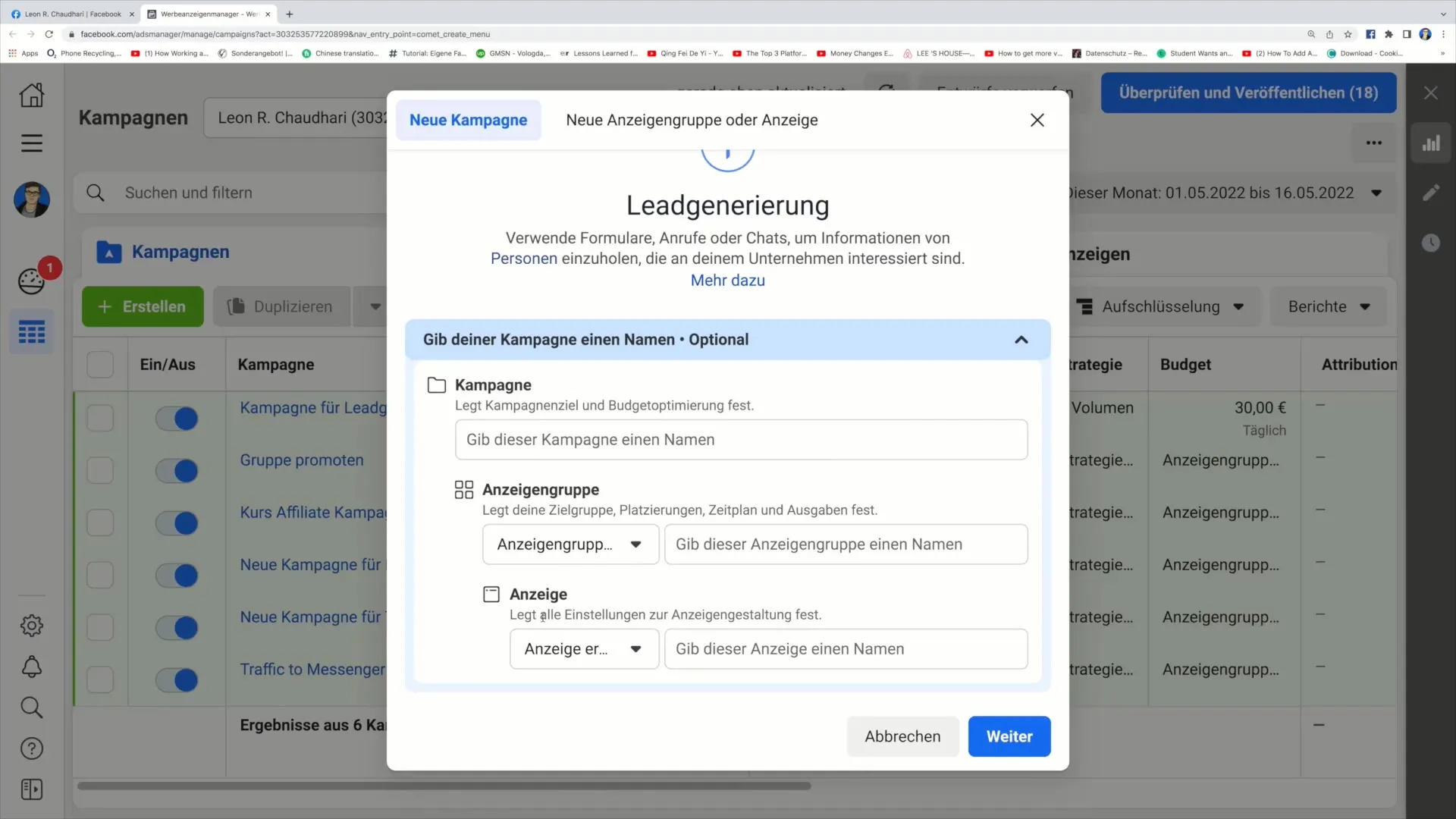The width and height of the screenshot is (1456, 819).
Task: Focus the Anzeigengruppe name input field
Action: (846, 544)
